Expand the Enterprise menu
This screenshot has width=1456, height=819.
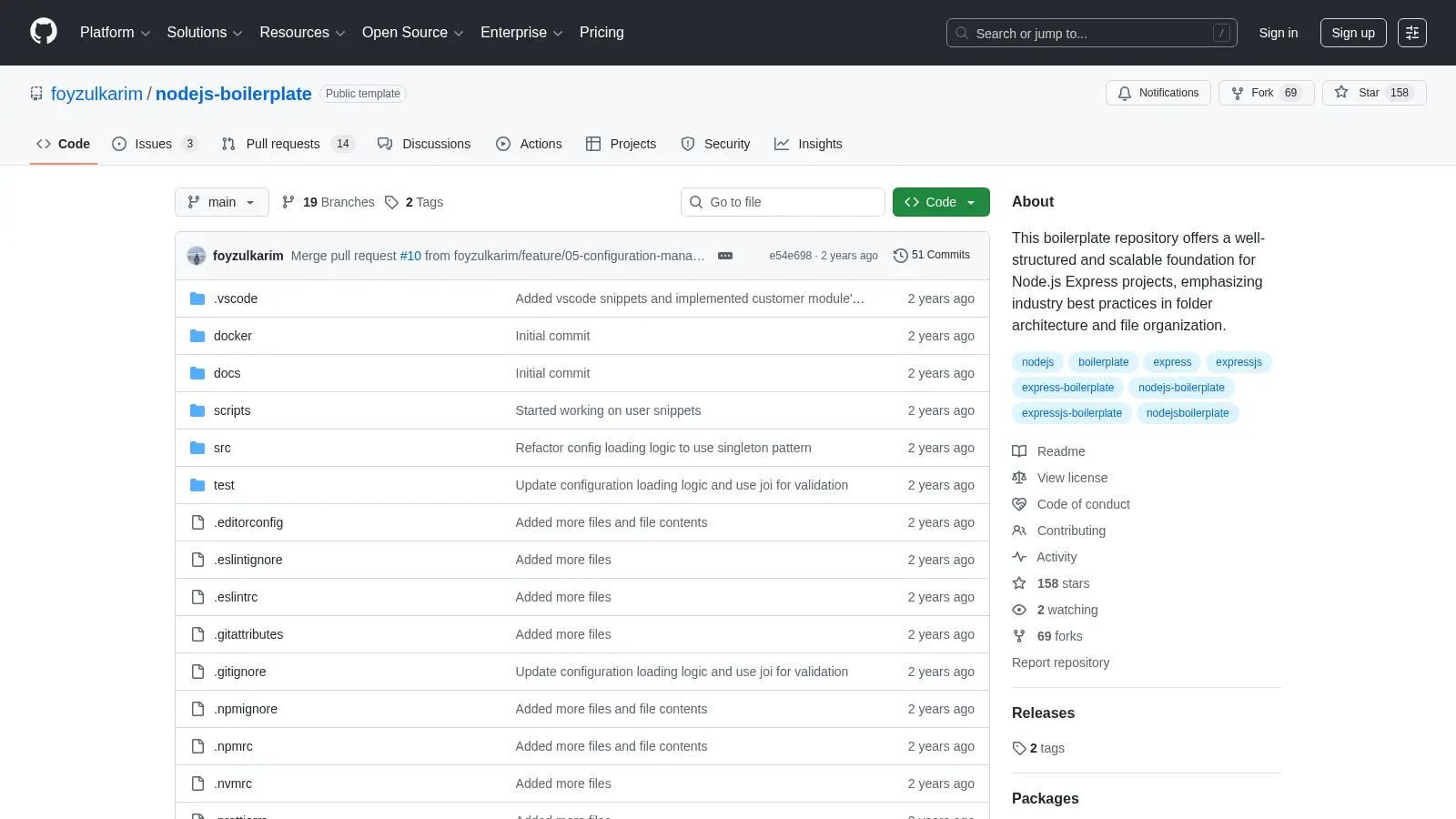tap(521, 33)
